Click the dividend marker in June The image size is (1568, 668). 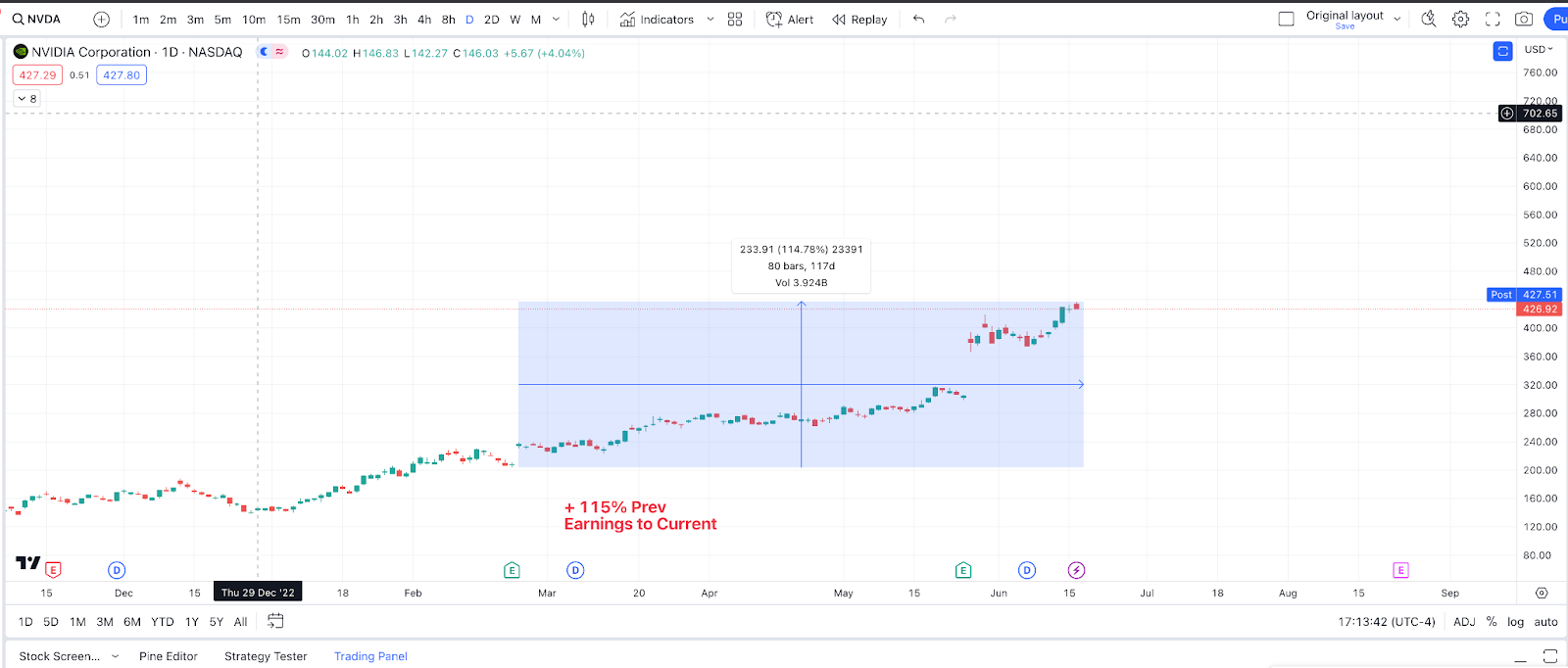1027,570
